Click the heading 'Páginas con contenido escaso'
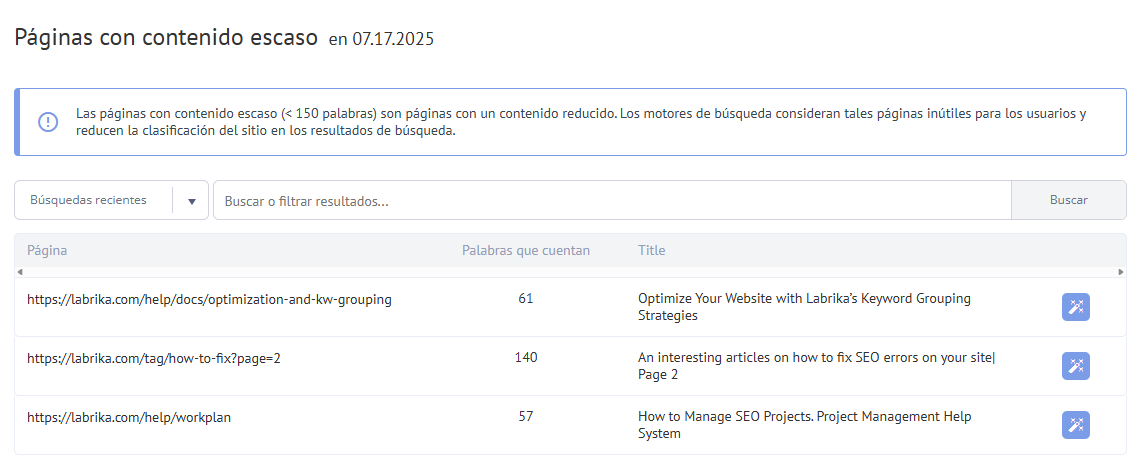Viewport: 1142px width, 455px height. point(166,37)
